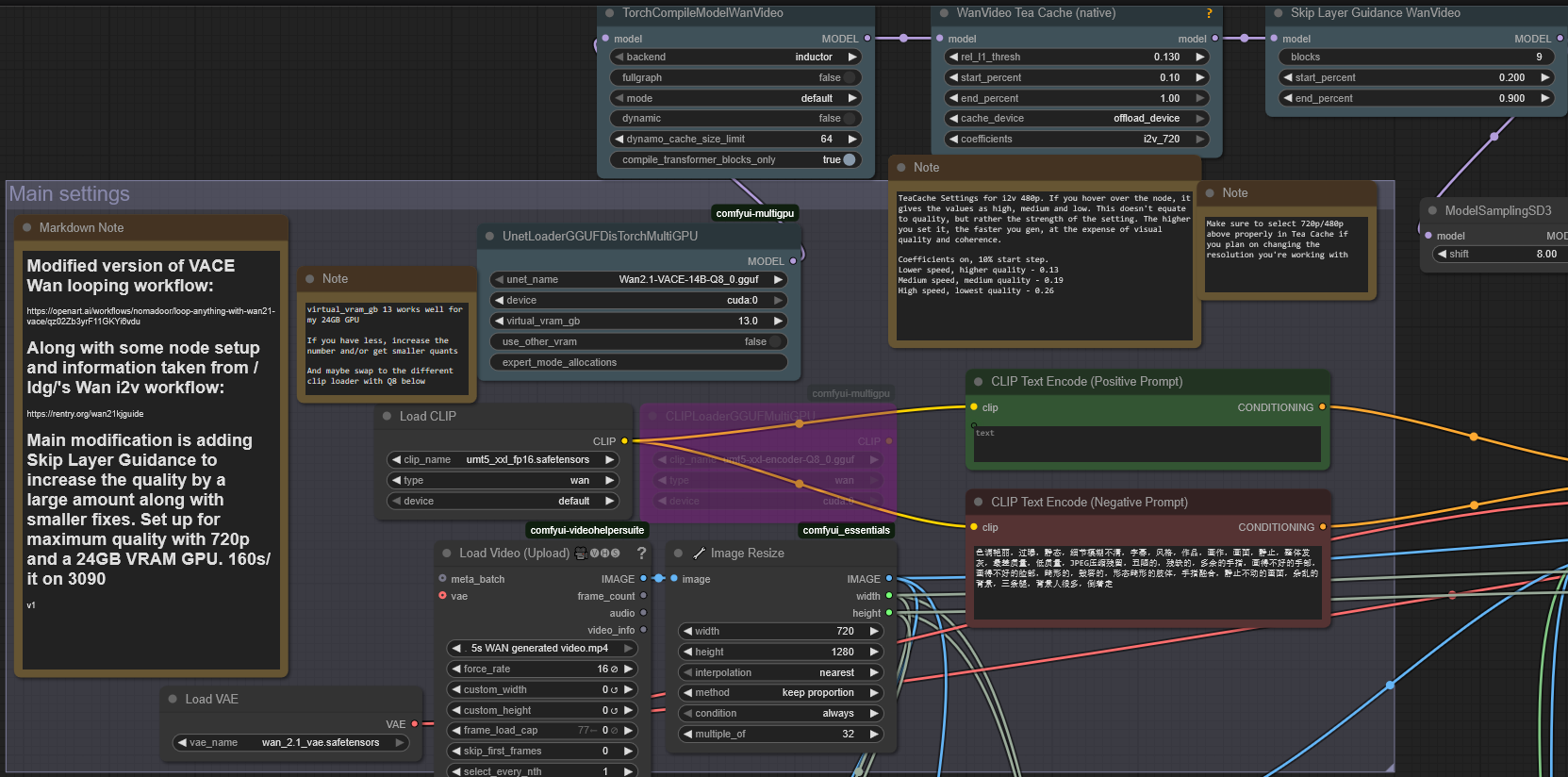Click the comfyui-multigpu badge above UnetLoader

(755, 213)
